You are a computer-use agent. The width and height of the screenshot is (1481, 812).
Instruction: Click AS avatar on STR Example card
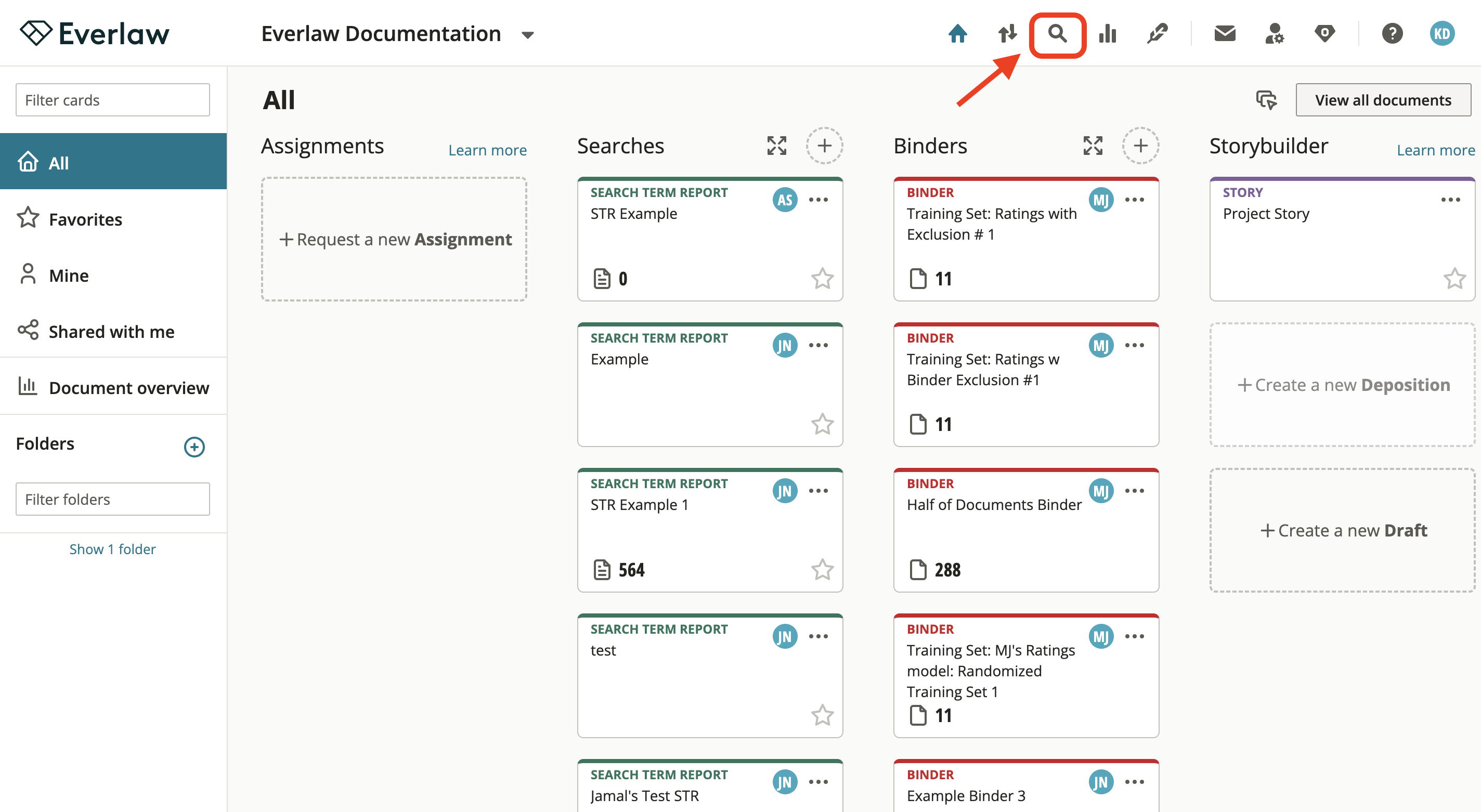(x=785, y=200)
